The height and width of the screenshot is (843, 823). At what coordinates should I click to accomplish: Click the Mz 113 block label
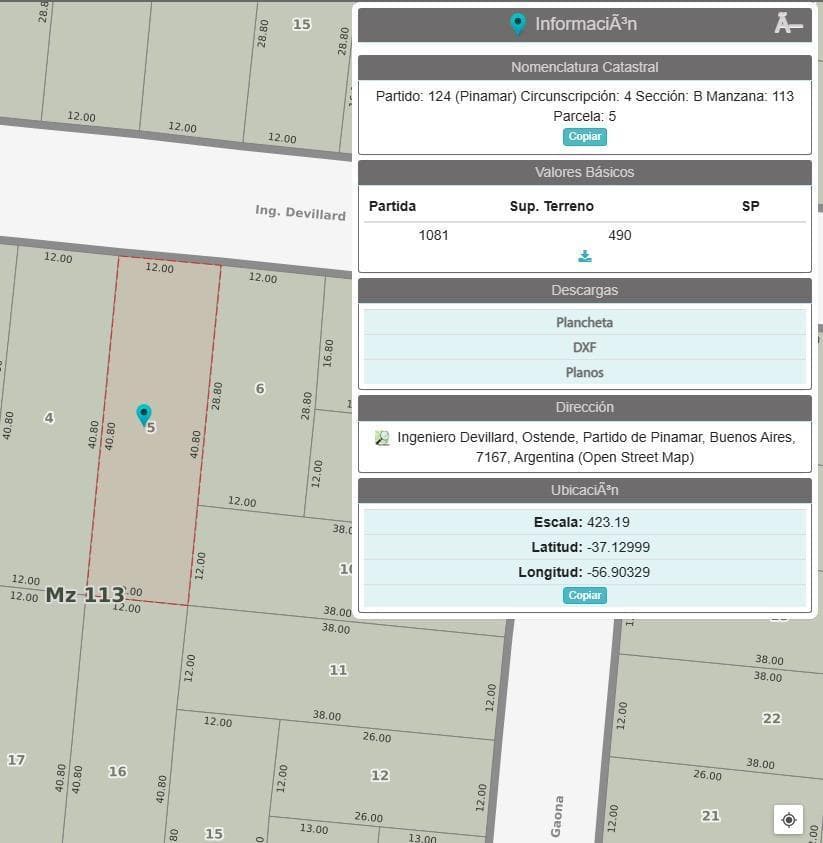(x=85, y=595)
